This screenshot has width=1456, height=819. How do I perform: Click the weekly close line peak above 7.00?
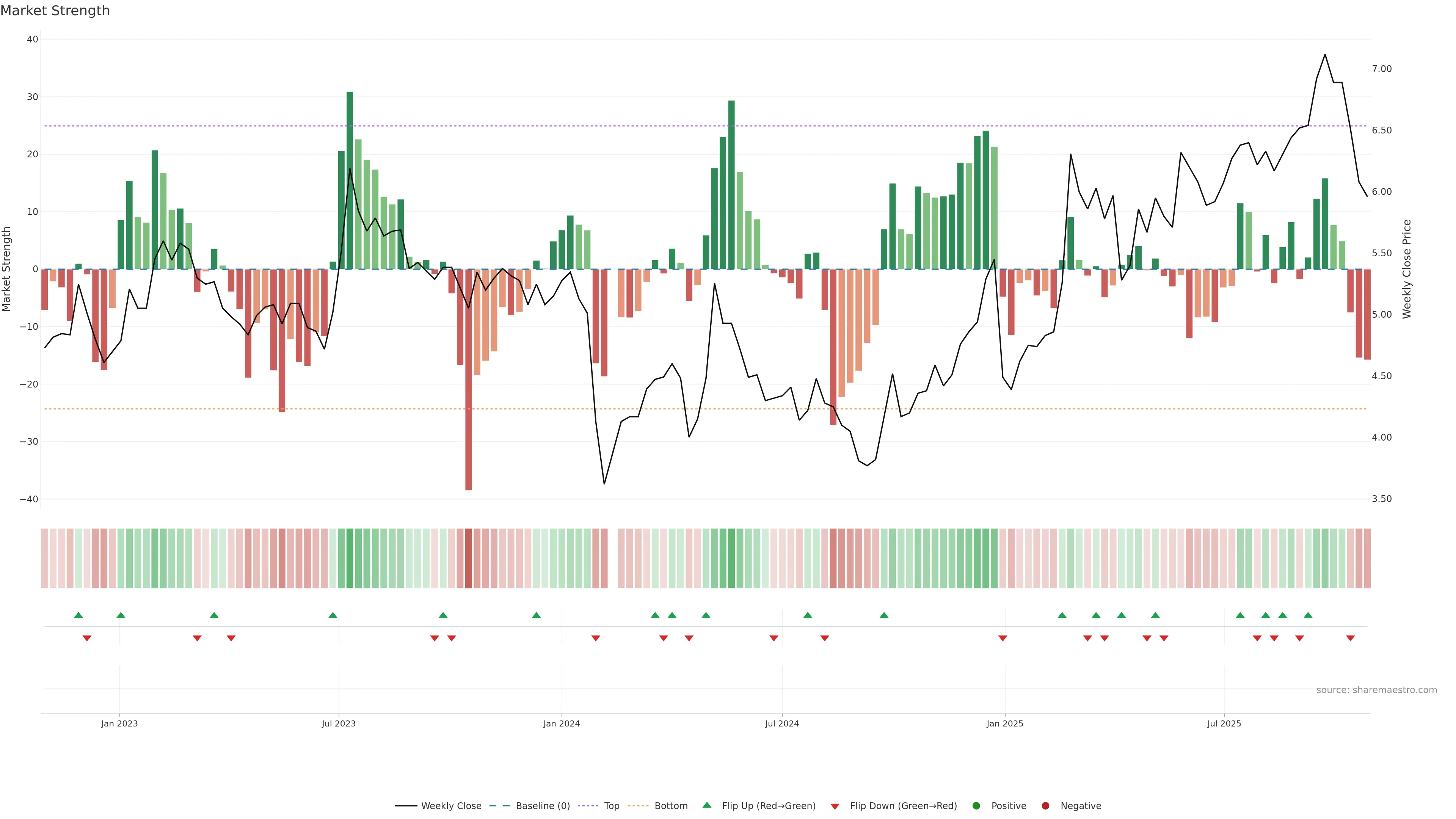pos(1325,55)
